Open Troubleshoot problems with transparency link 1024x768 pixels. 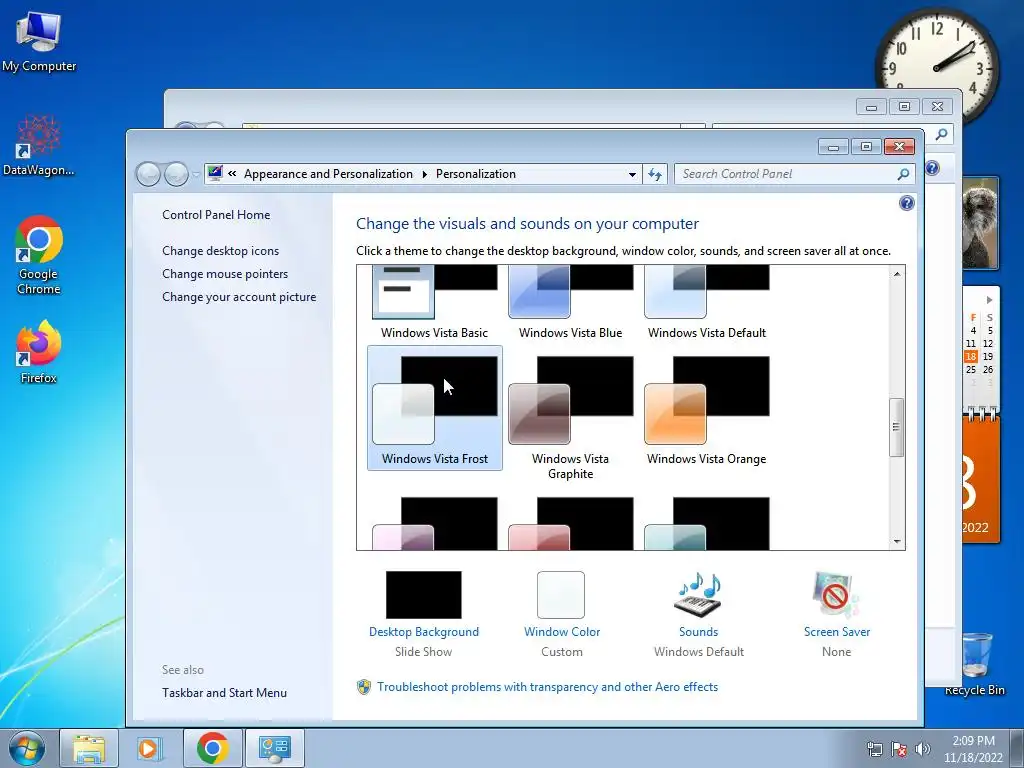(x=547, y=687)
